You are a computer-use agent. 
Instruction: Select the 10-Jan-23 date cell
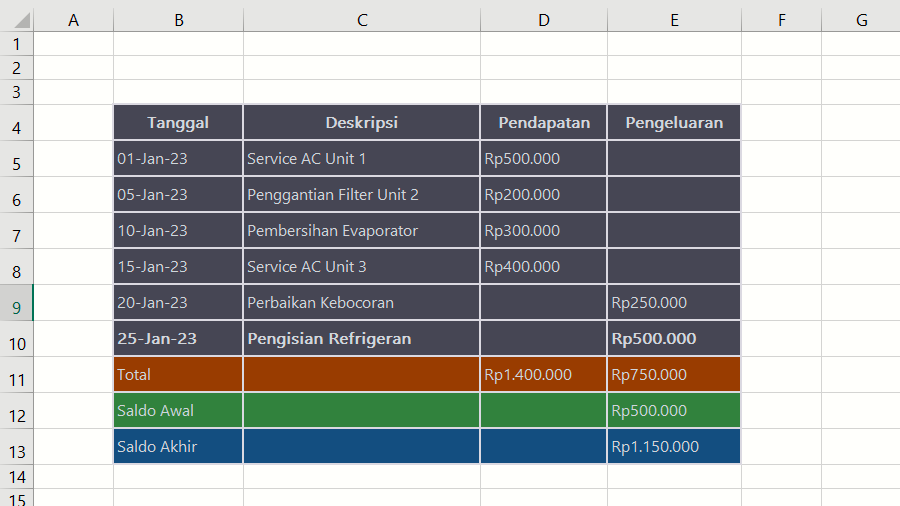click(x=178, y=231)
